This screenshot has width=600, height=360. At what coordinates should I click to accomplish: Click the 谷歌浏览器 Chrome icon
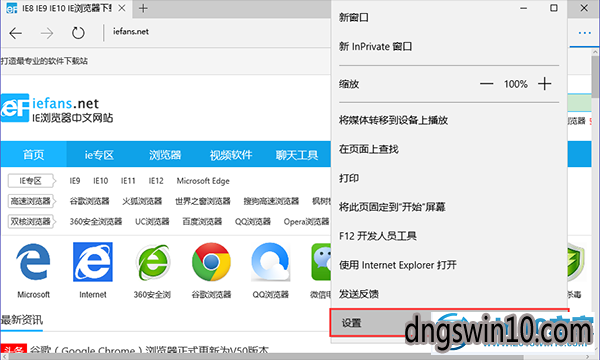[x=211, y=262]
